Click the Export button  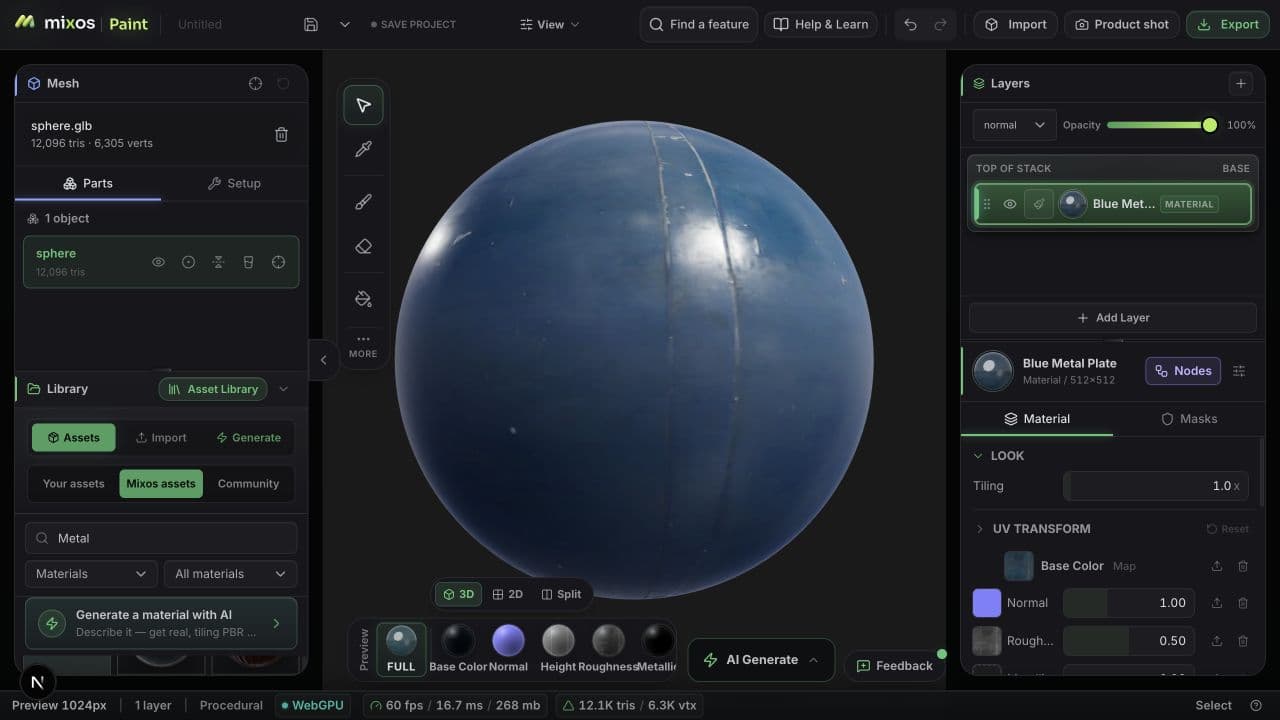pos(1228,24)
